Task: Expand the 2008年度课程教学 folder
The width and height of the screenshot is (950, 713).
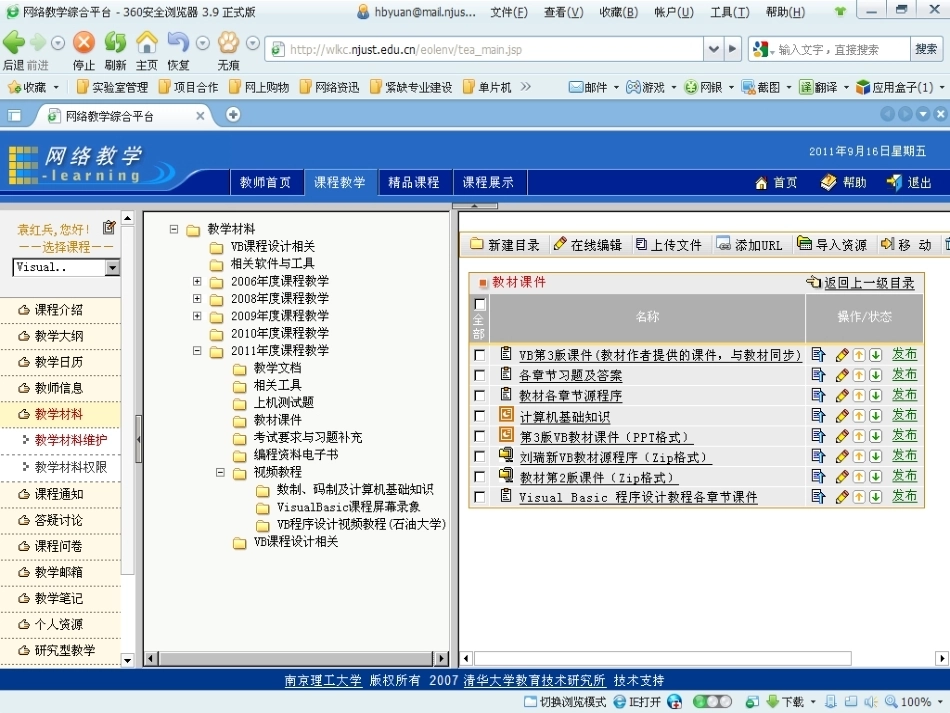Action: [197, 299]
